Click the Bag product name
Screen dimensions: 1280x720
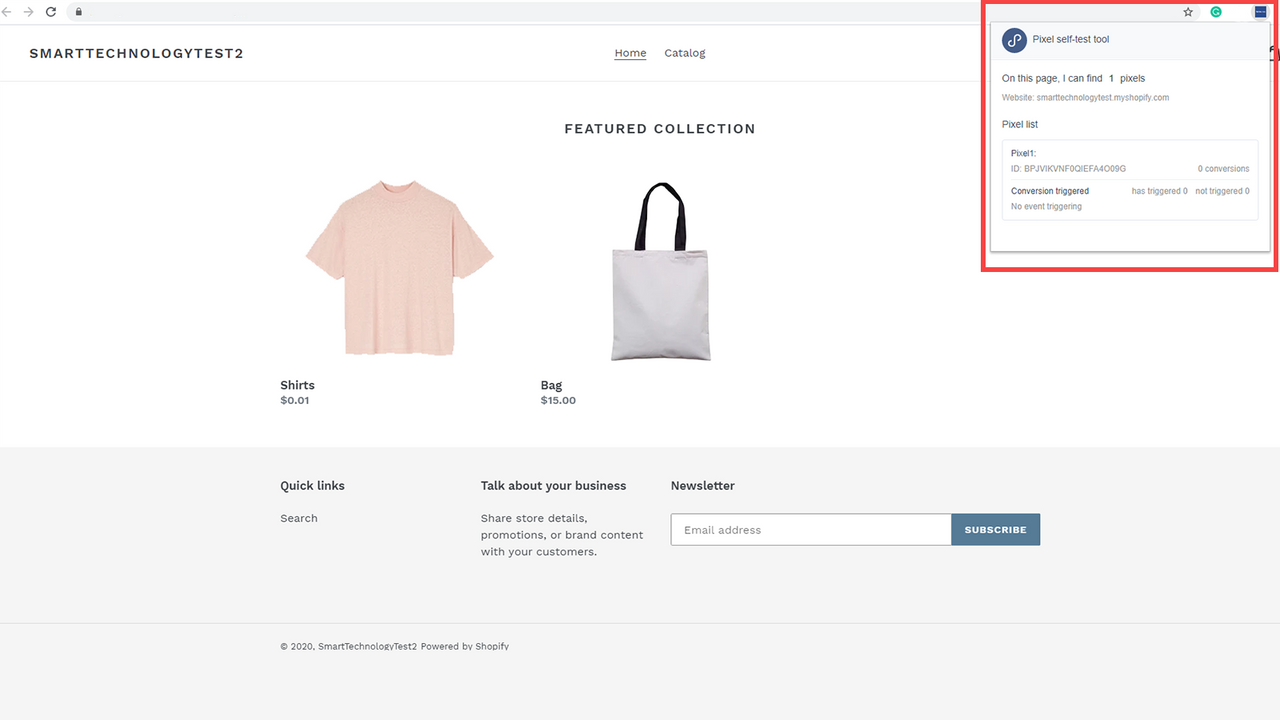click(x=551, y=385)
